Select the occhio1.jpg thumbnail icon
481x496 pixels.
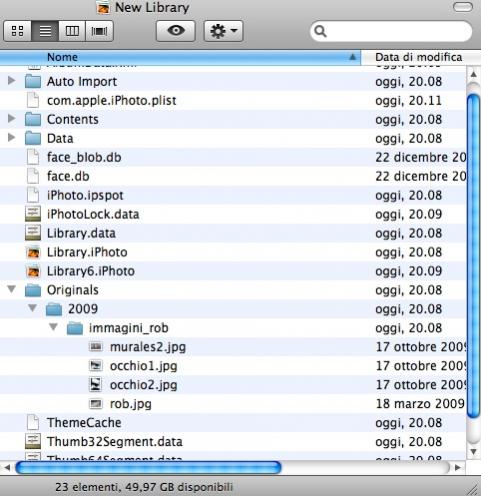coord(96,366)
